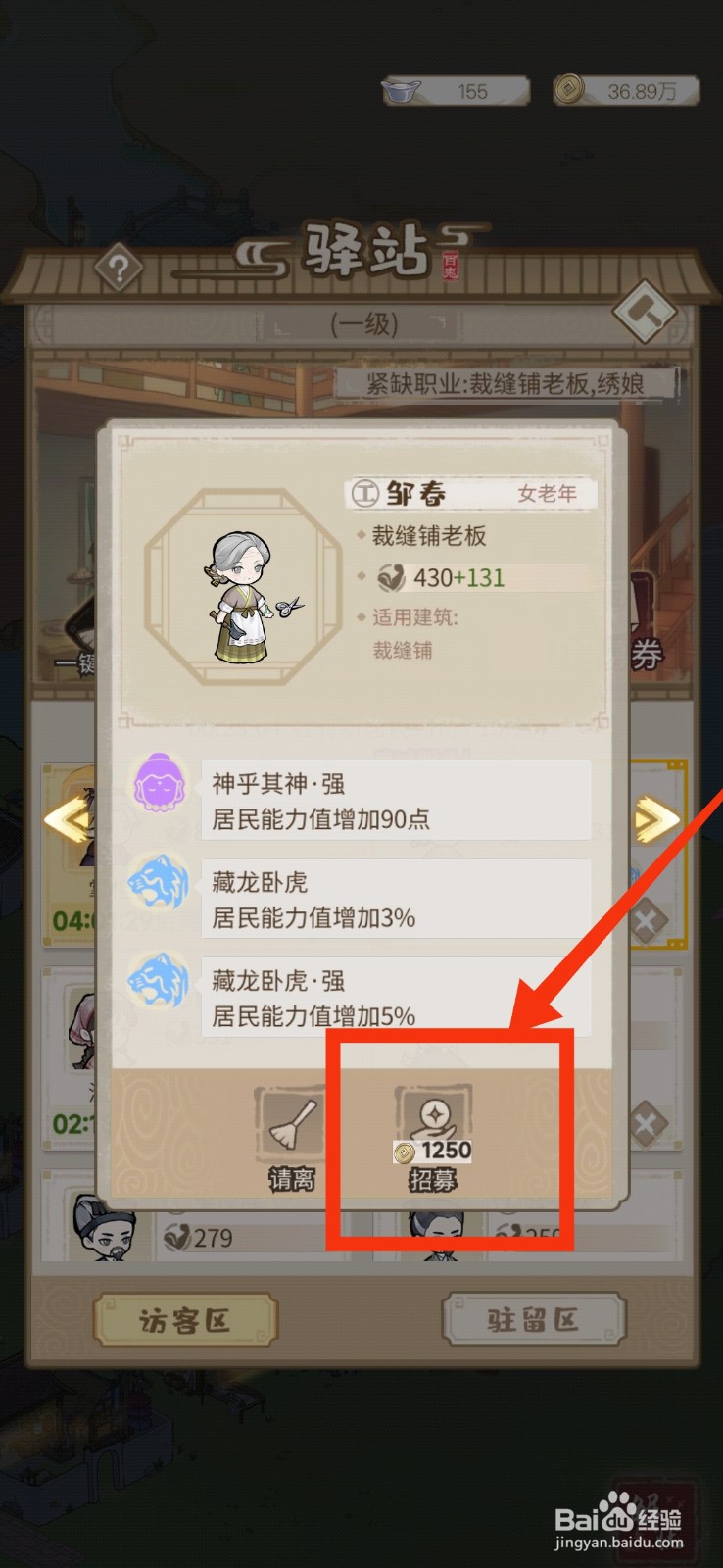Tap the lower X on visitor row
This screenshot has width=723, height=1568.
pos(646,1126)
